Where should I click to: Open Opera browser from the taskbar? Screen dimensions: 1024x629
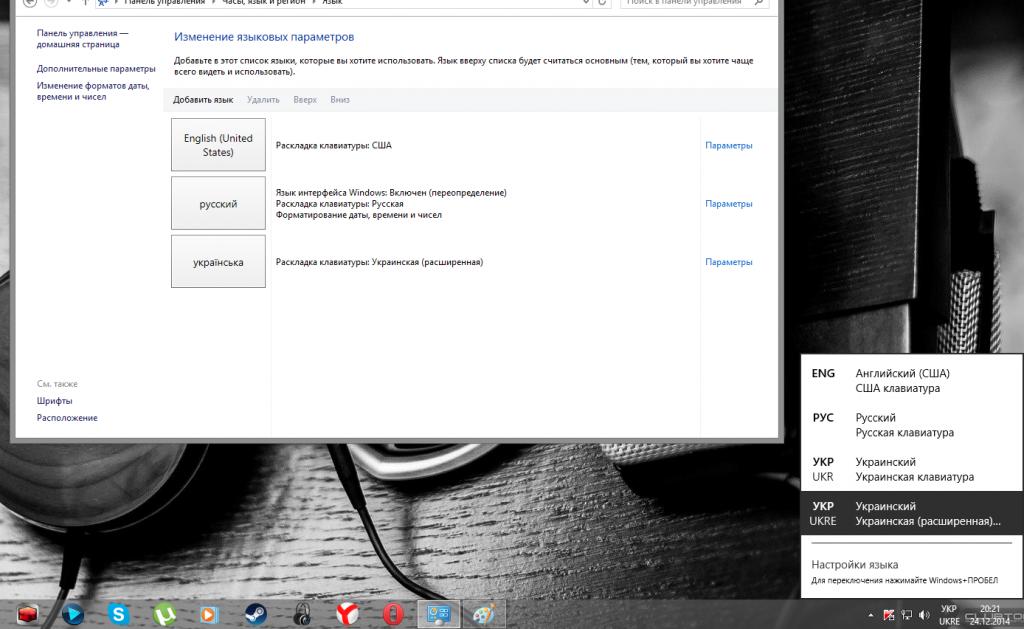click(393, 614)
